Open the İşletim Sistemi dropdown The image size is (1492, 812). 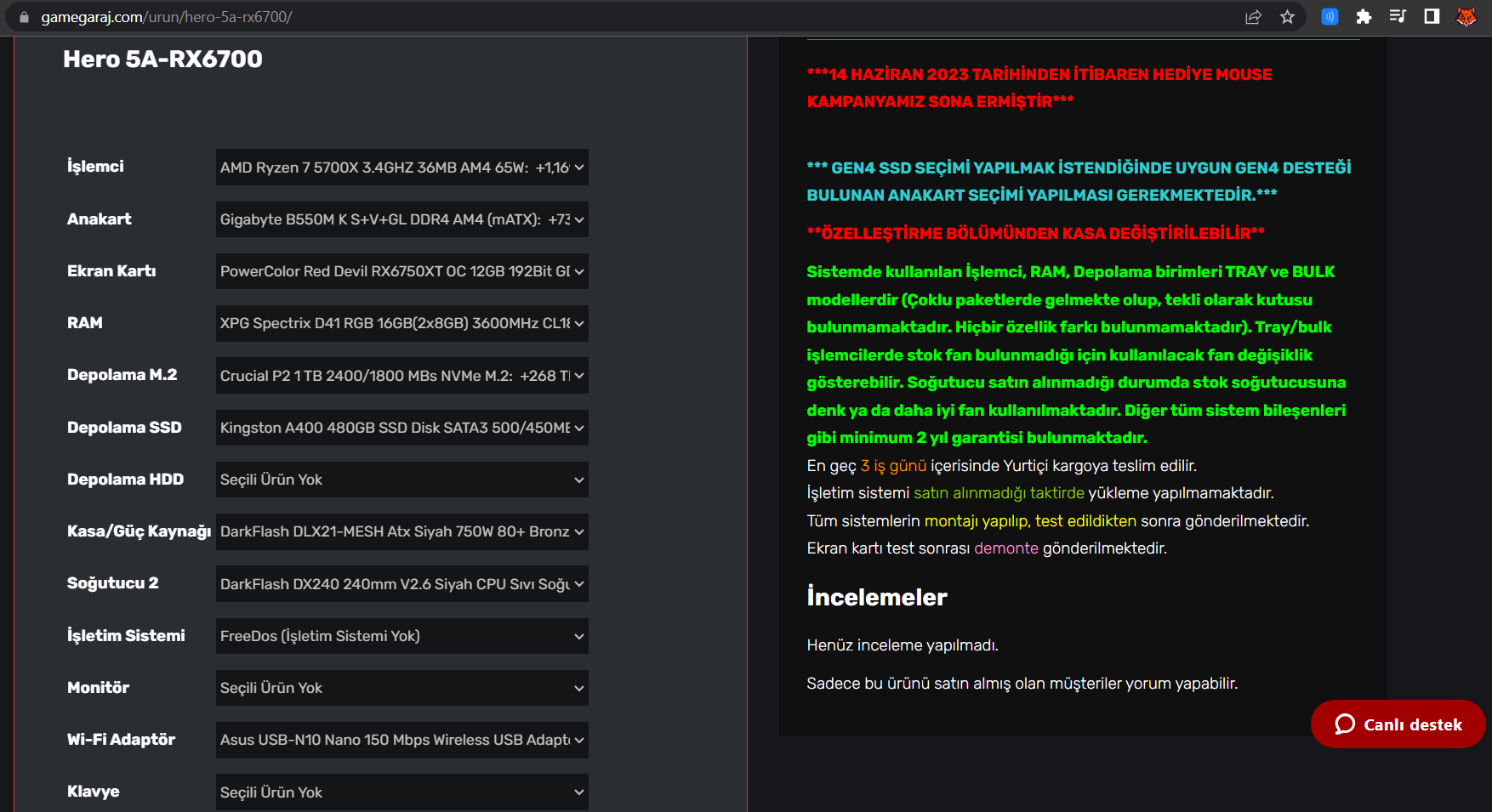coord(402,636)
